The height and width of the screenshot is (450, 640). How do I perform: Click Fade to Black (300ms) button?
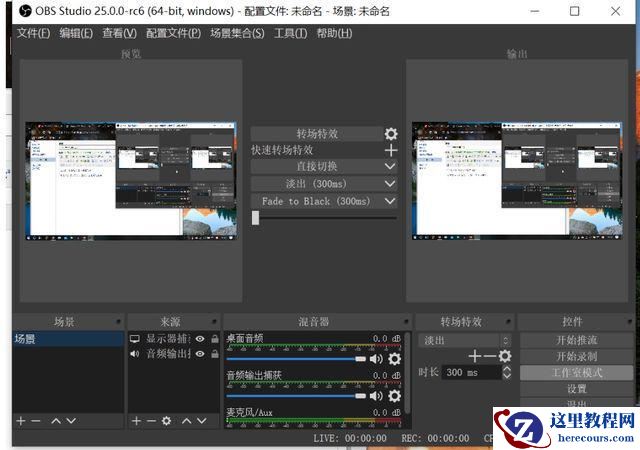pos(317,201)
